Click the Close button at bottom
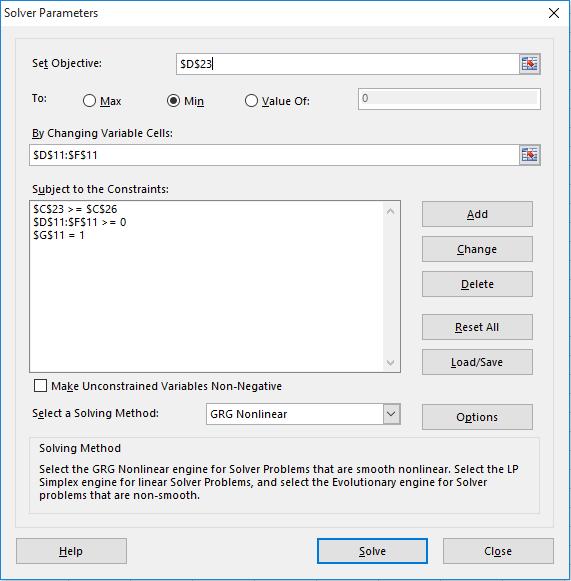This screenshot has width=571, height=581. 498,551
